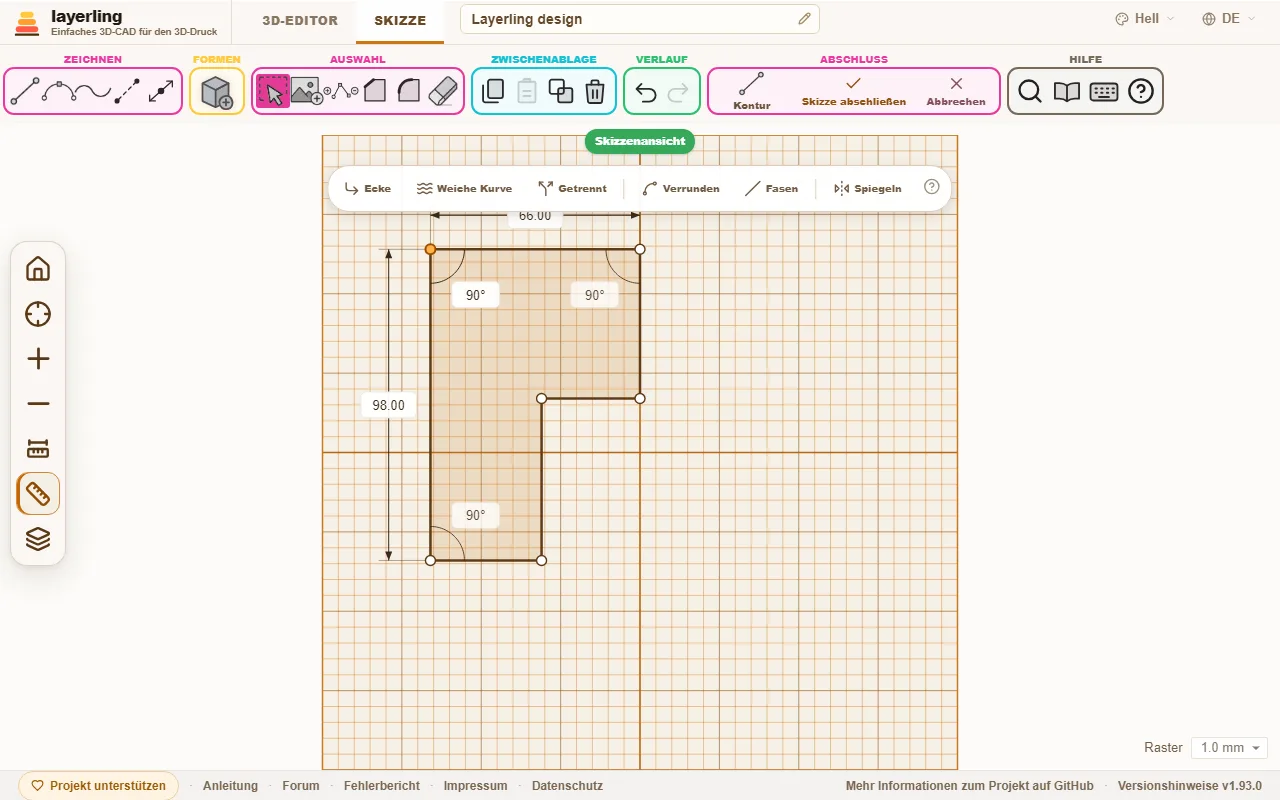Click the Kontur button

pyautogui.click(x=752, y=91)
